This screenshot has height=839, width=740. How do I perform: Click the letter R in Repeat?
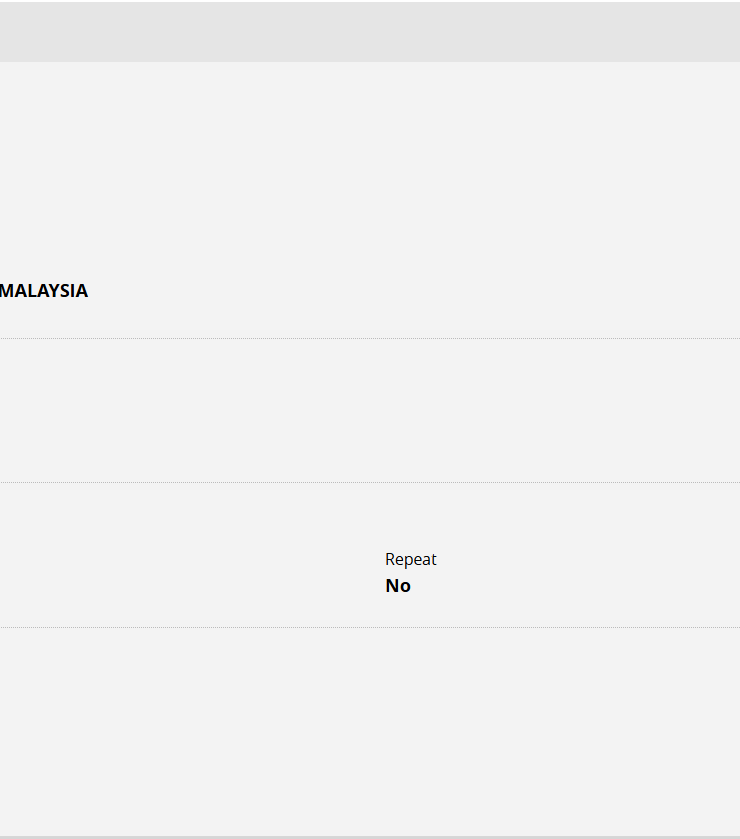[390, 559]
